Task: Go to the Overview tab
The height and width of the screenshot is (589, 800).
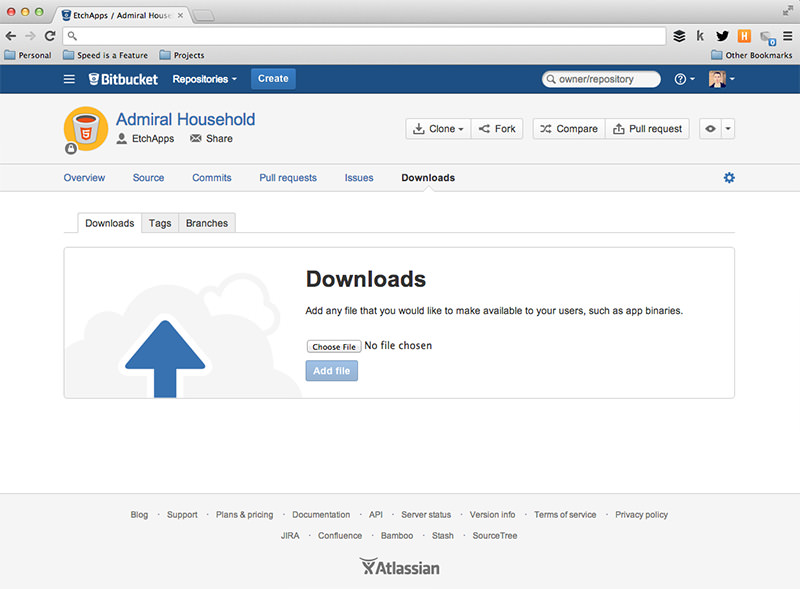Action: click(84, 178)
